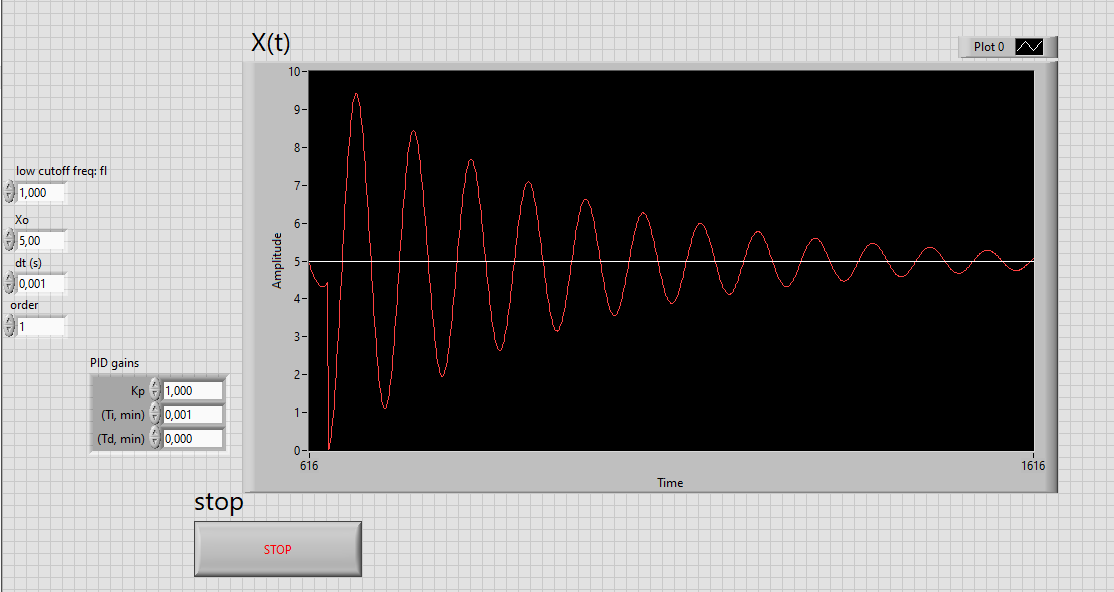Click the Ti, min stepper arrows

coord(155,414)
